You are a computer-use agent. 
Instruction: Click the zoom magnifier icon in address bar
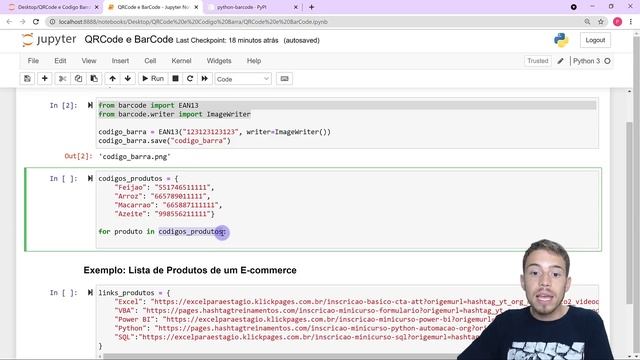[587, 22]
